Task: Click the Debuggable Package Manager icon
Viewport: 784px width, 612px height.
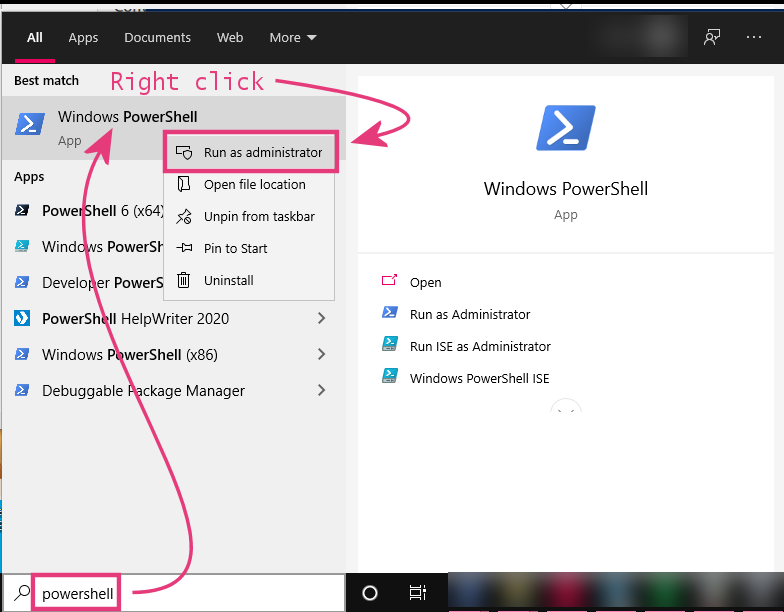Action: (22, 390)
